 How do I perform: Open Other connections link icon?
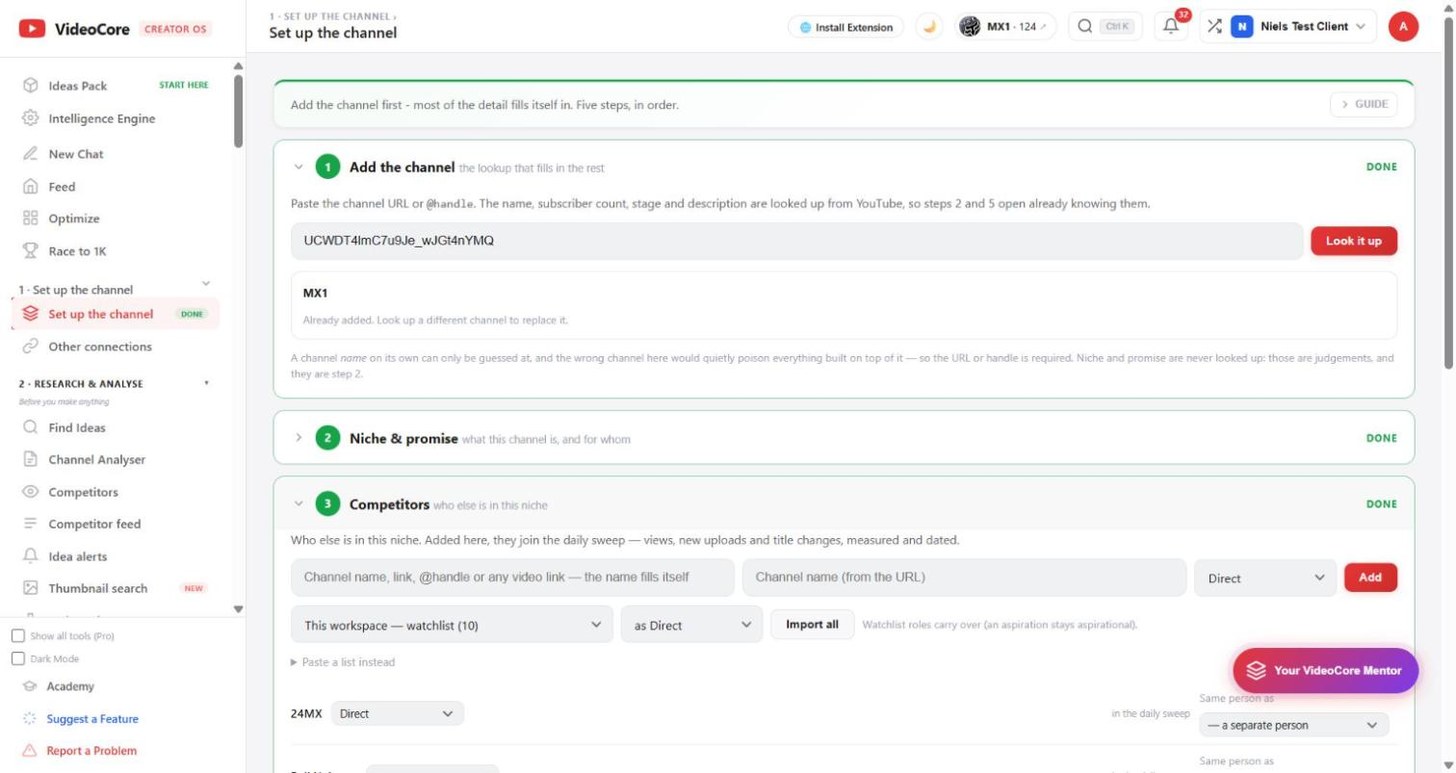30,347
